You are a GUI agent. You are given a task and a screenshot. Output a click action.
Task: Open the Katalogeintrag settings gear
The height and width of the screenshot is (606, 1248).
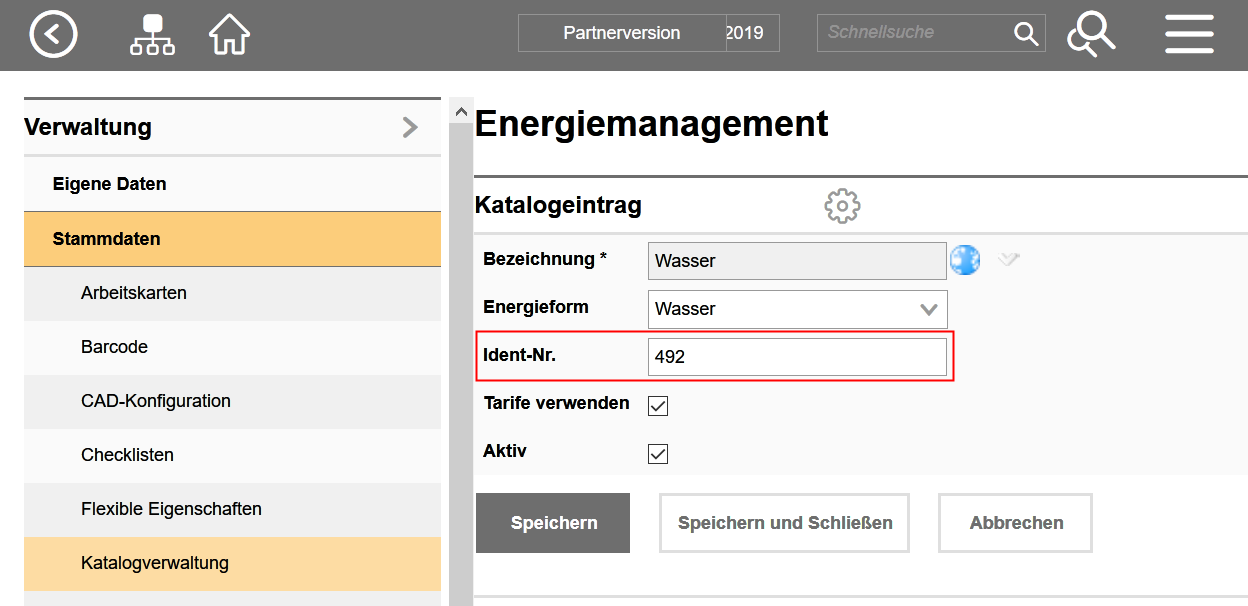pos(841,205)
